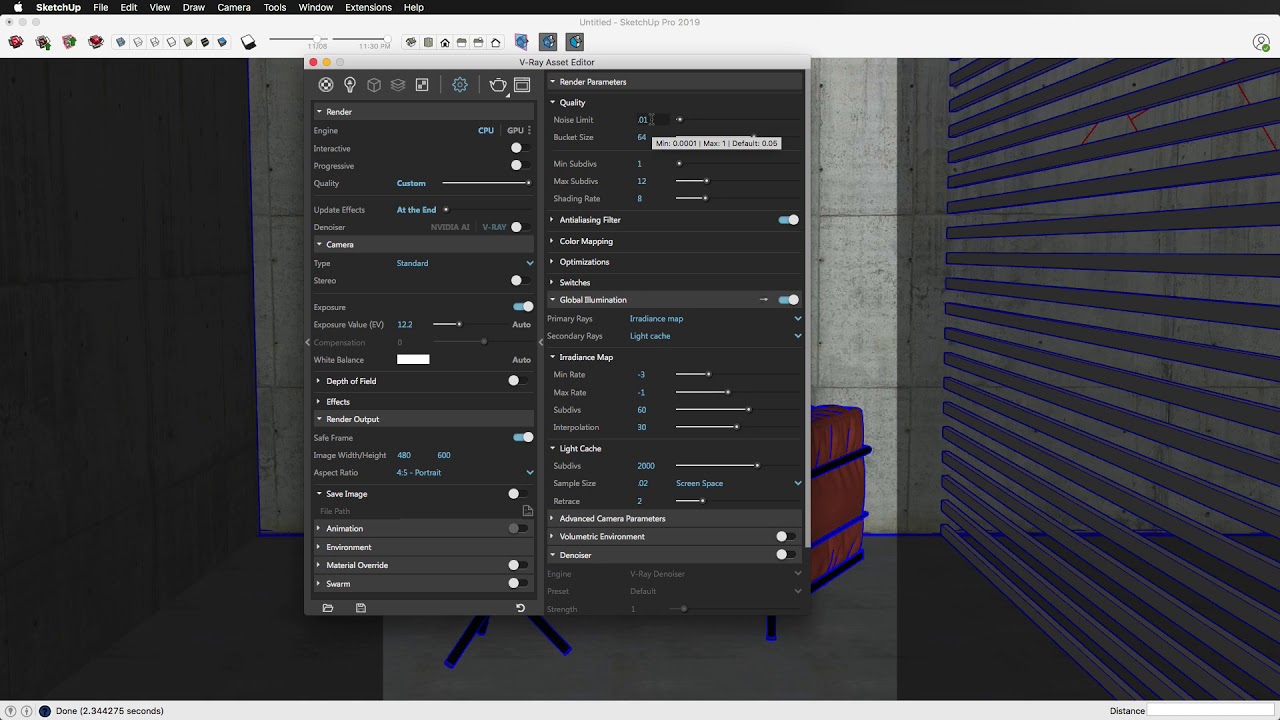Choose the V-RAY denoiser option

(494, 227)
